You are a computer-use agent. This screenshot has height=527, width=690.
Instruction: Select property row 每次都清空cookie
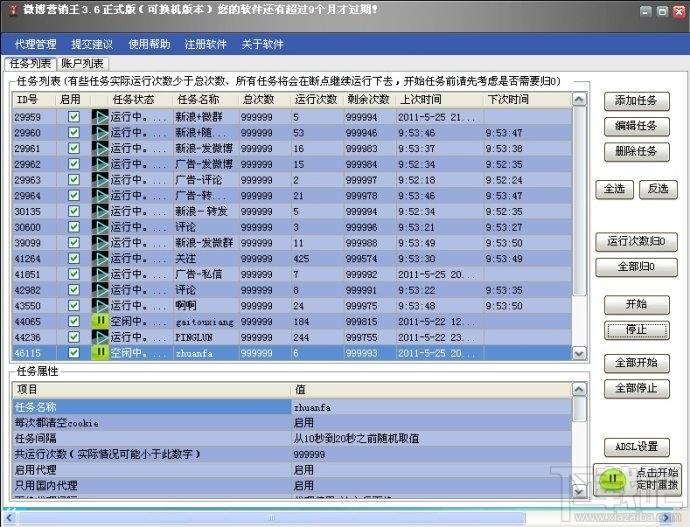(x=292, y=423)
